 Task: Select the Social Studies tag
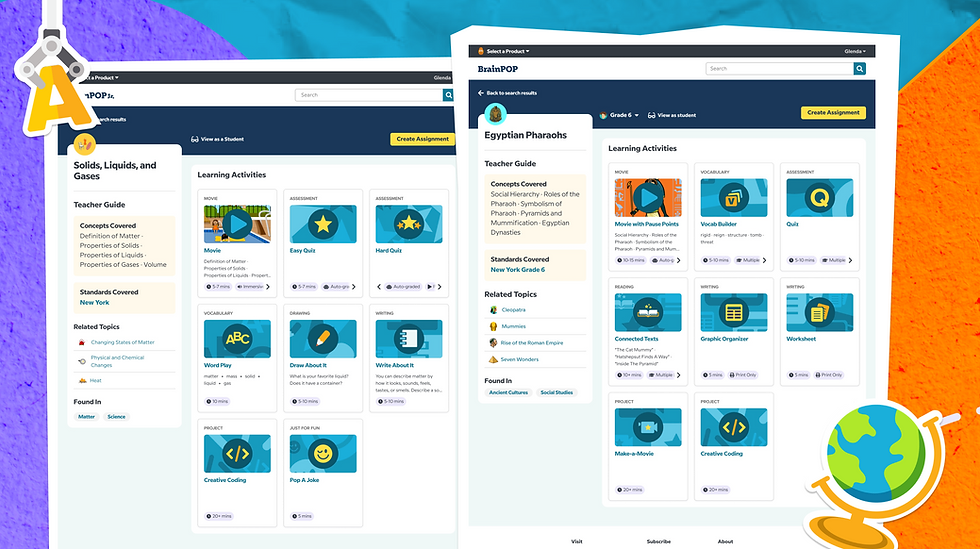point(556,393)
